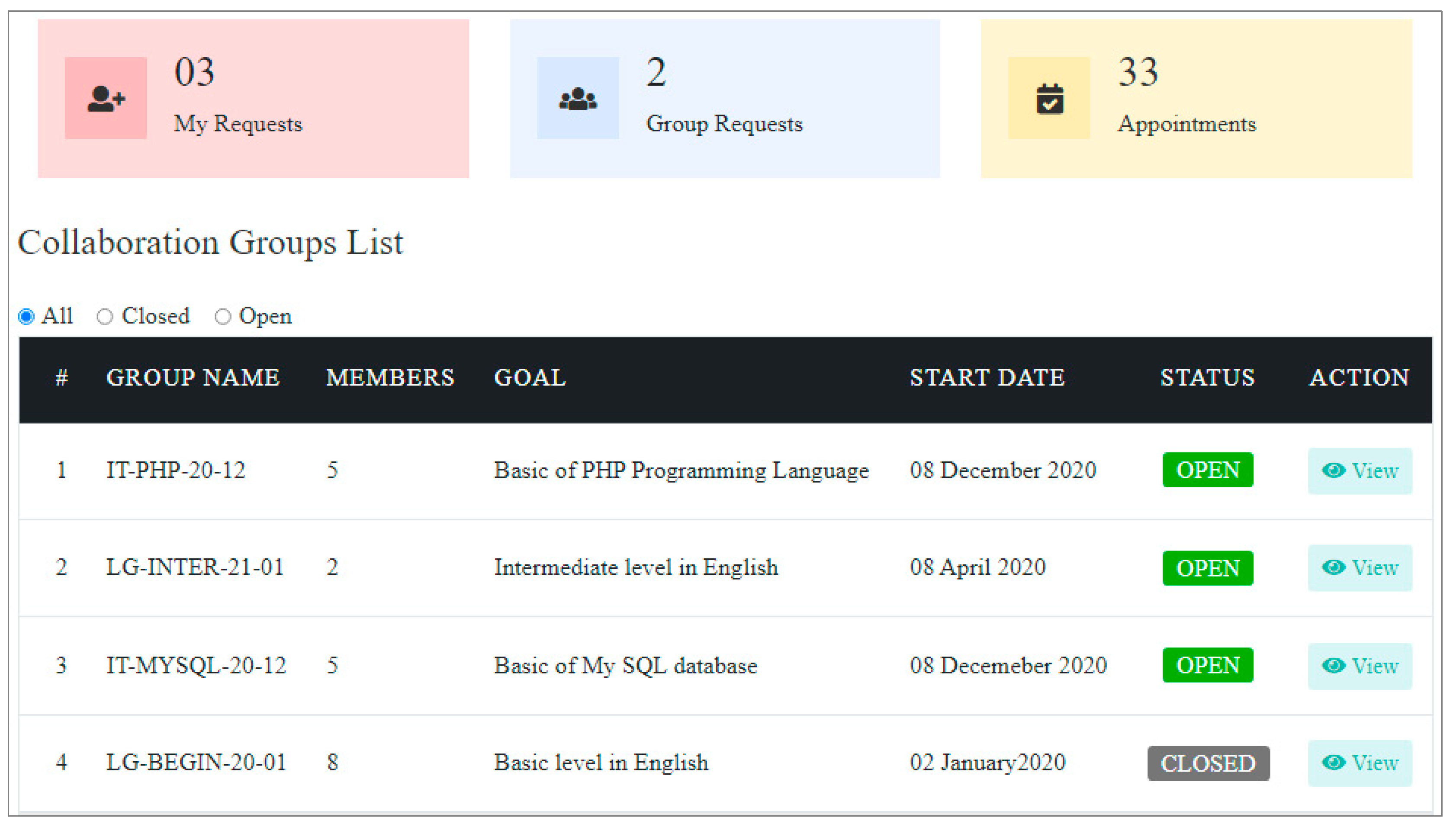Click the OPEN status badge for IT-PHP-20-12
Screen dimensions: 1456x827
click(1208, 470)
